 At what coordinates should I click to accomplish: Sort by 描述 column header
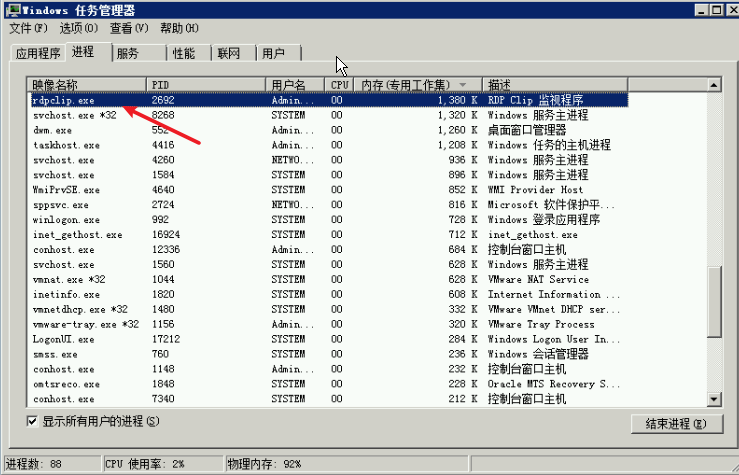pos(555,85)
